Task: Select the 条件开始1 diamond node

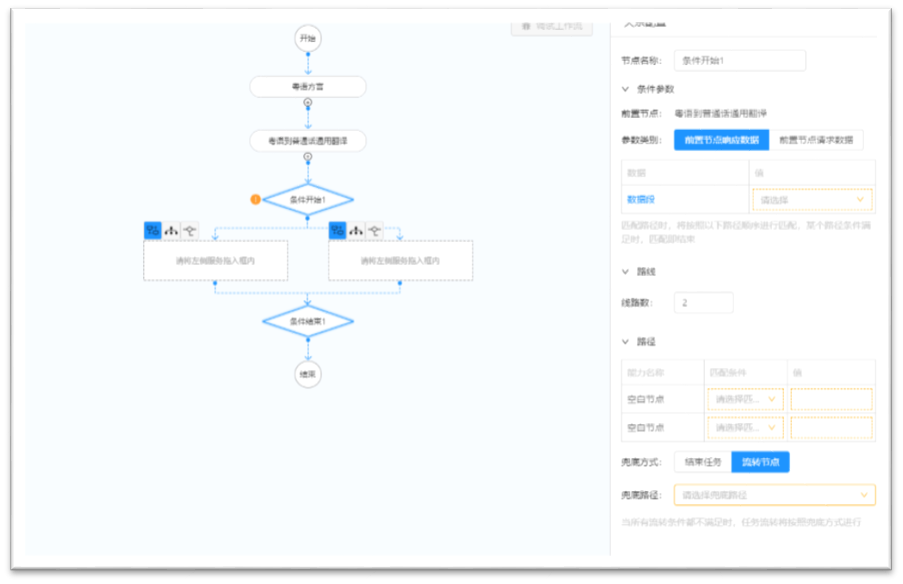Action: 308,200
